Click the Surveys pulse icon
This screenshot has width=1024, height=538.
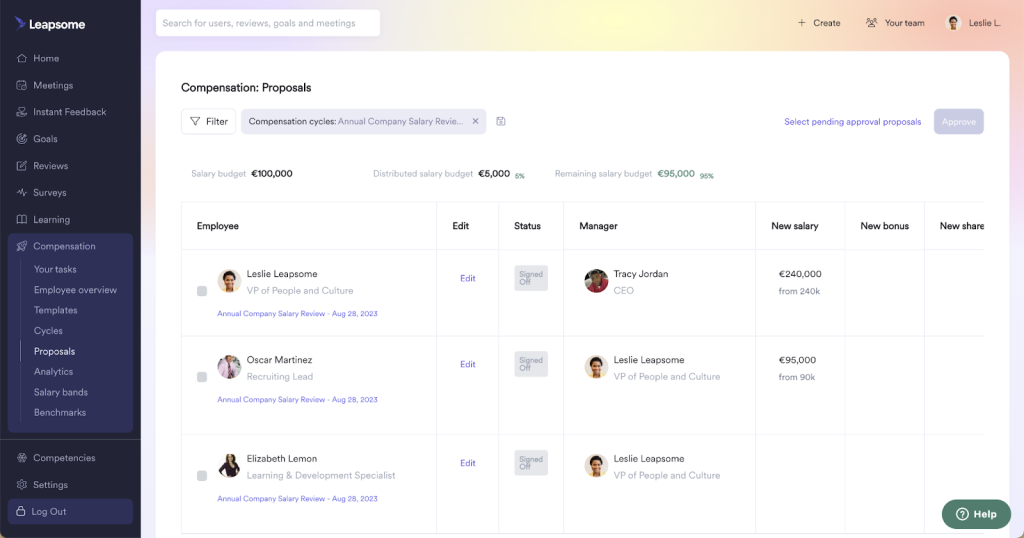[22, 193]
